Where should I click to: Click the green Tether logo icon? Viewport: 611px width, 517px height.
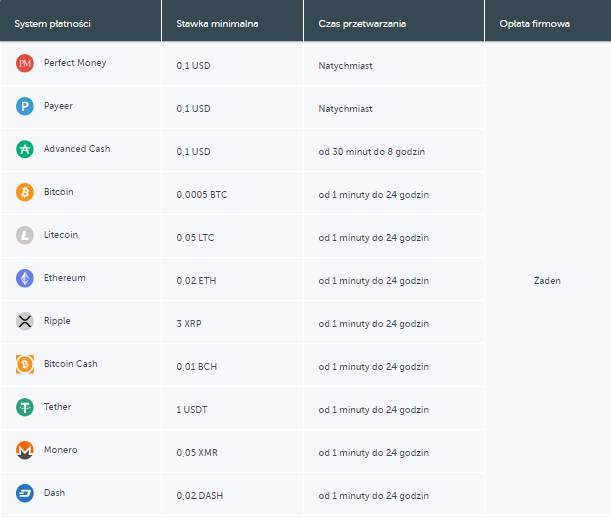[x=25, y=408]
